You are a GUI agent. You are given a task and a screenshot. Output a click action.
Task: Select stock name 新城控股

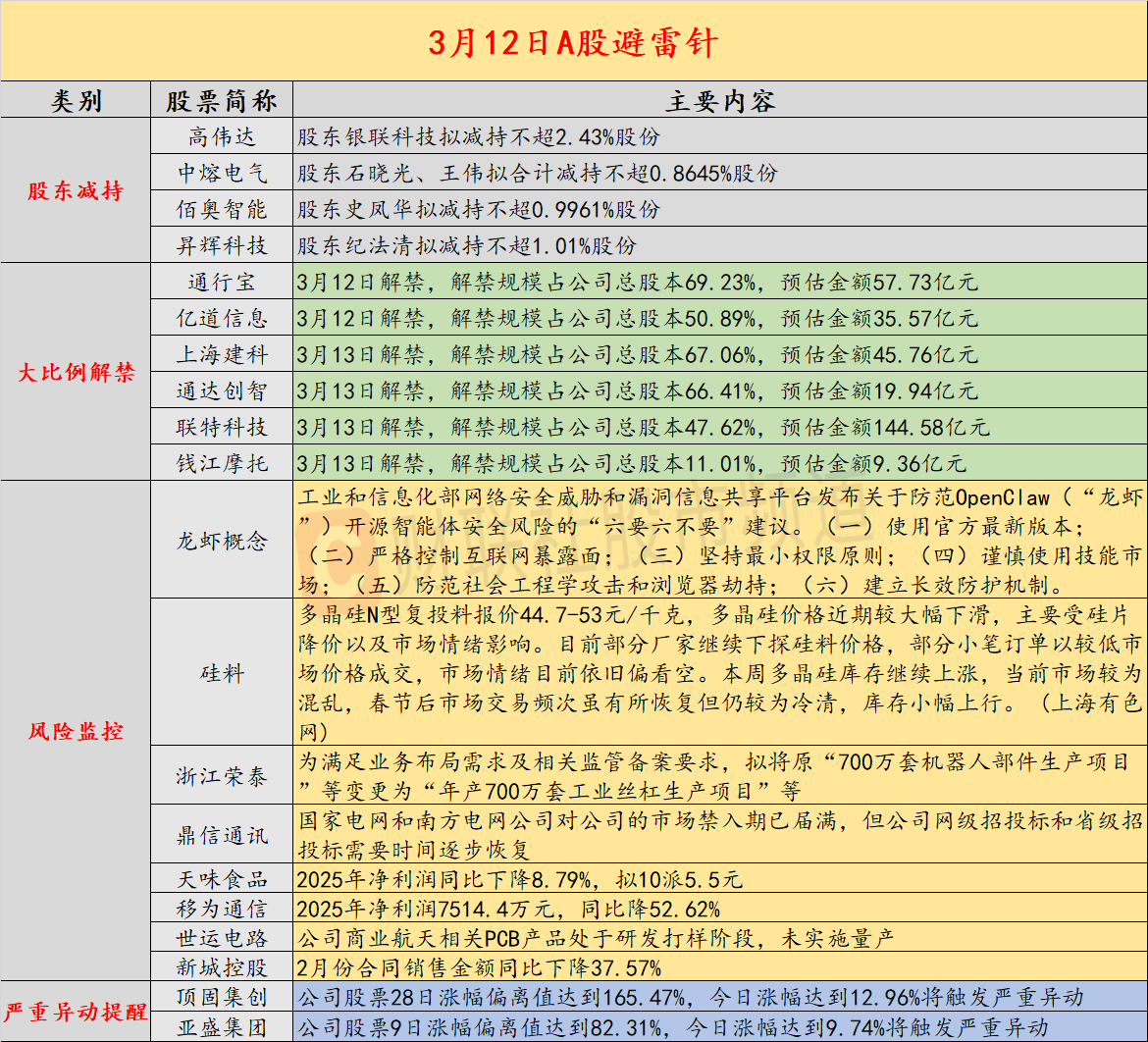(x=222, y=967)
